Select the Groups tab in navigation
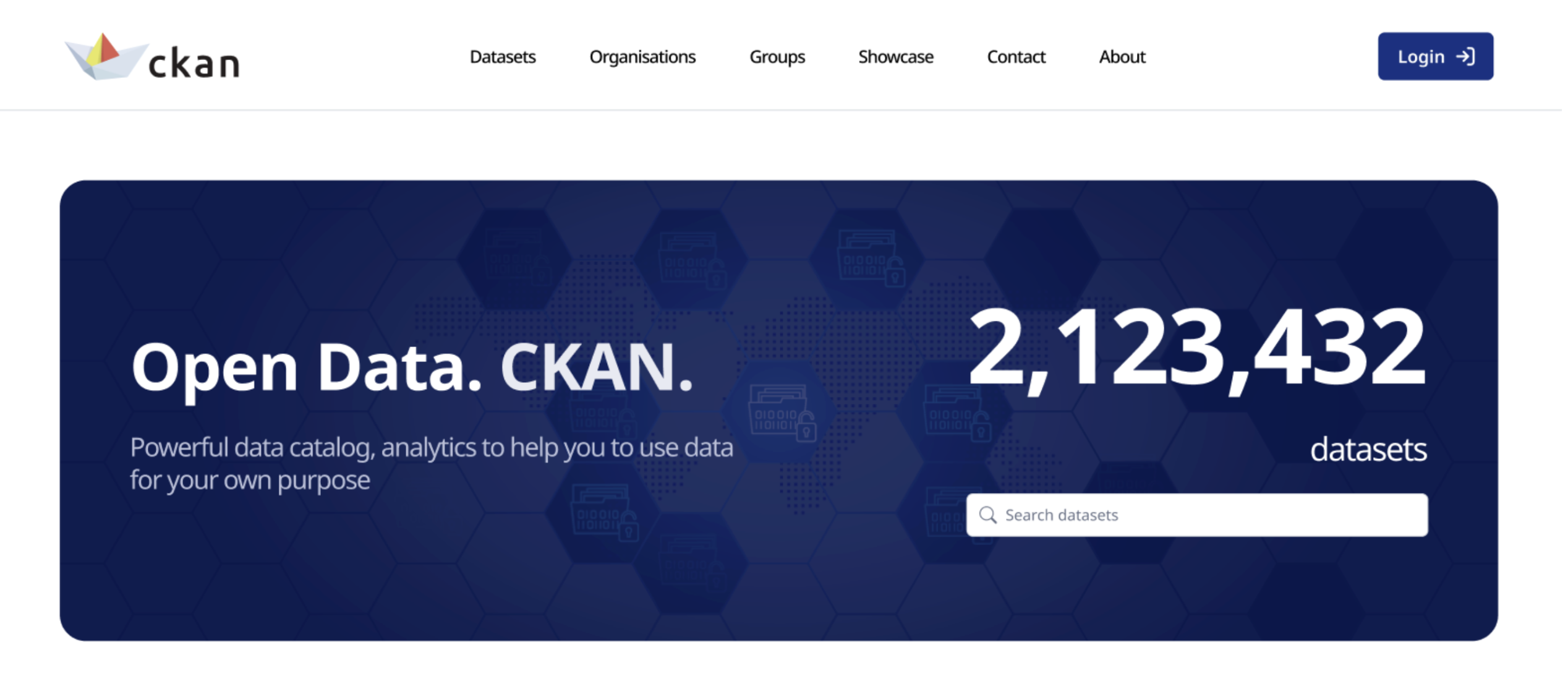The height and width of the screenshot is (694, 1568). pyautogui.click(x=778, y=56)
